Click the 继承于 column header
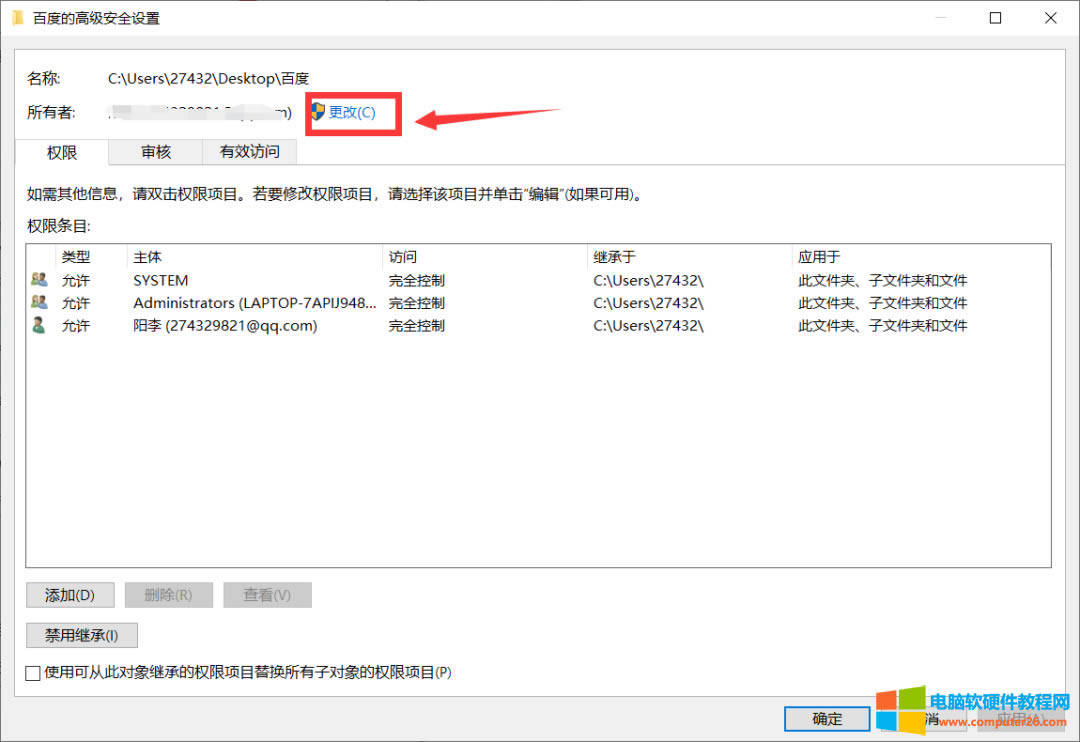The image size is (1080, 742). tap(614, 257)
